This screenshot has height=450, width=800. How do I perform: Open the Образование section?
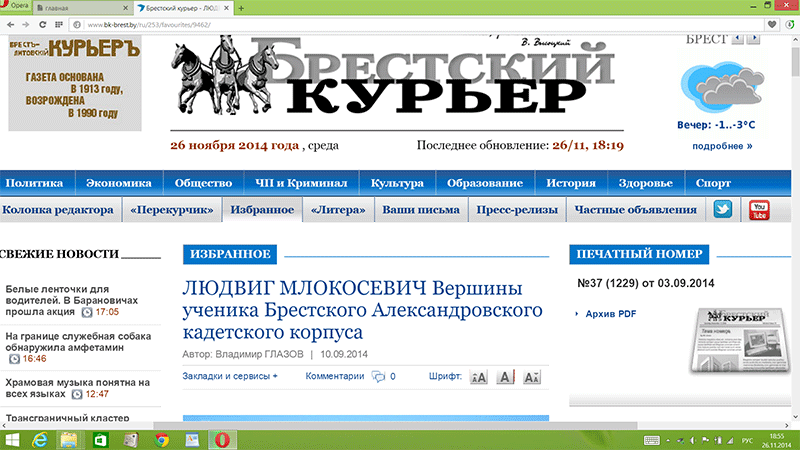(x=485, y=183)
